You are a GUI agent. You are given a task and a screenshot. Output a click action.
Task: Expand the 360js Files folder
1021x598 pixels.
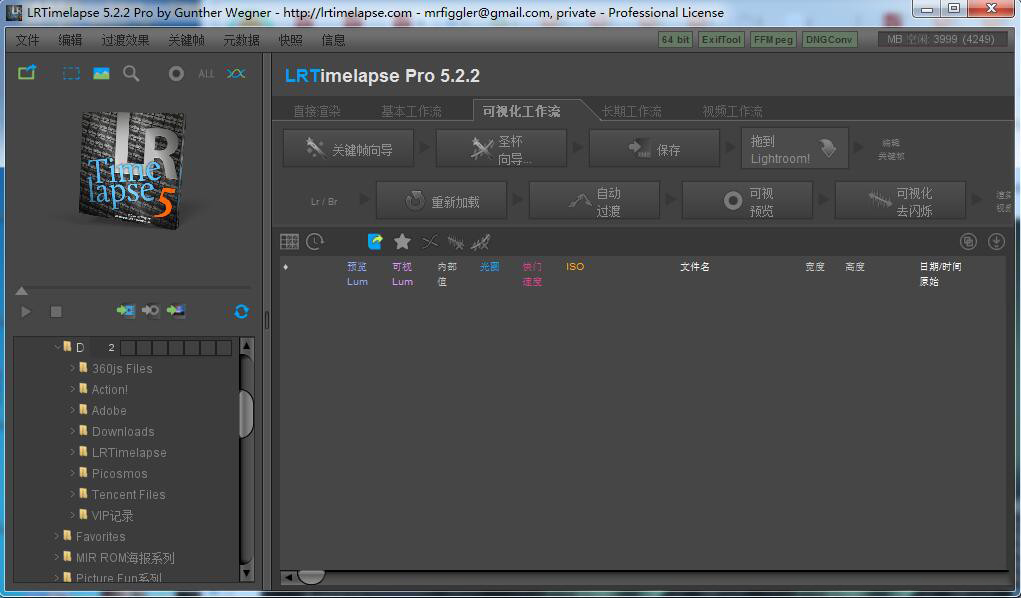pos(72,369)
